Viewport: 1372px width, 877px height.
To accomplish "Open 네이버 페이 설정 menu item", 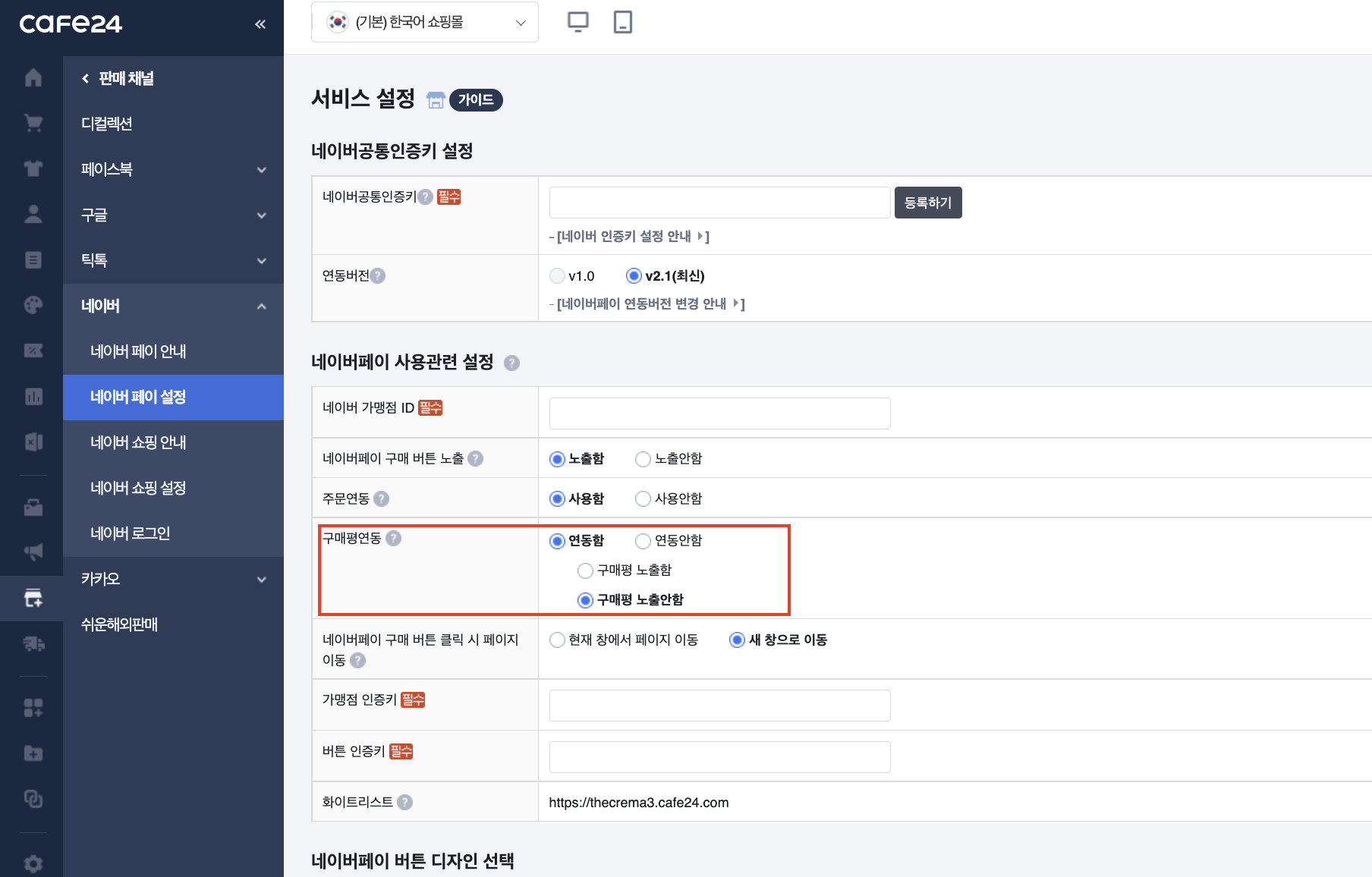I will tap(173, 397).
